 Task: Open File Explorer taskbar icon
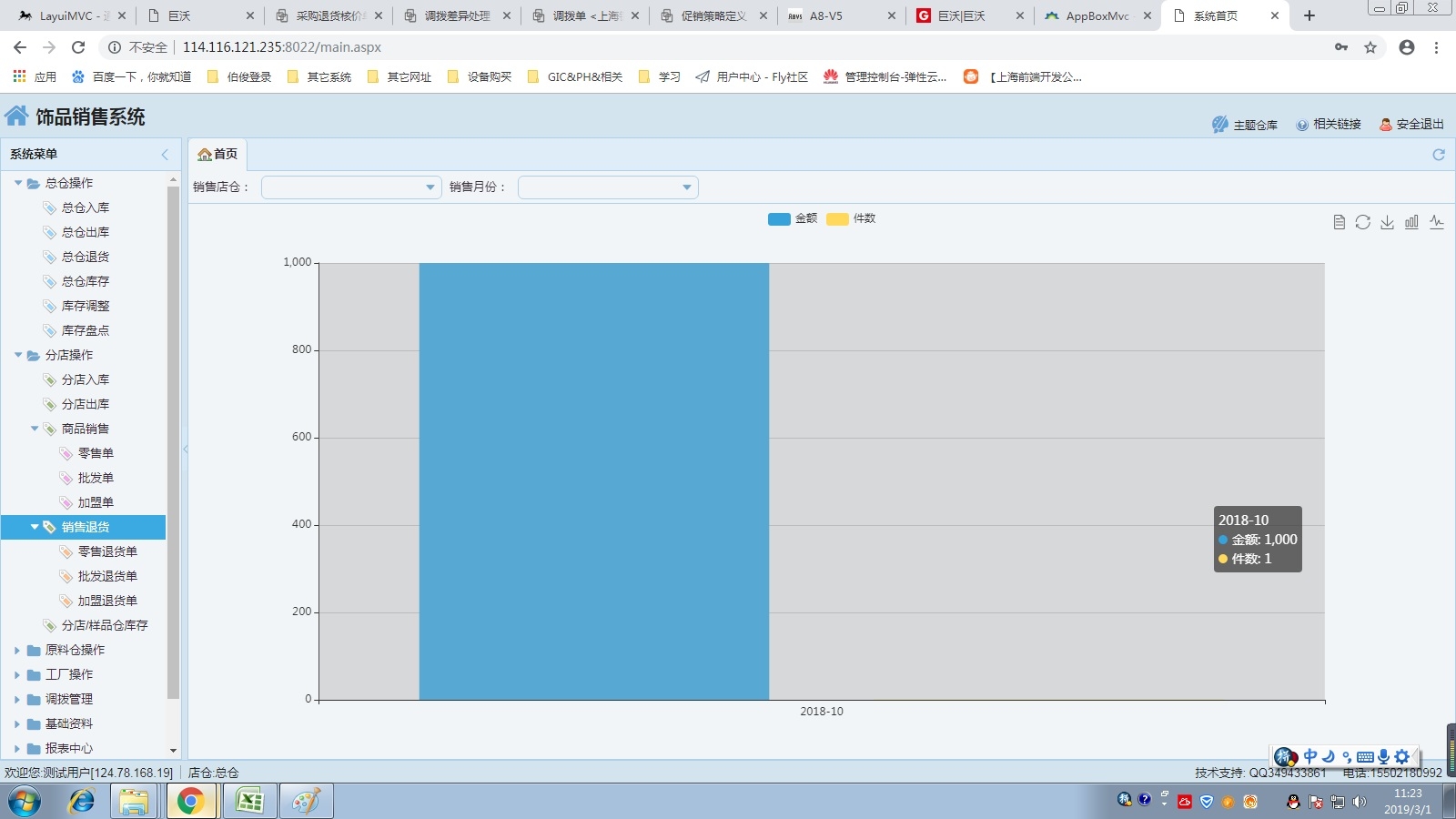[x=134, y=802]
